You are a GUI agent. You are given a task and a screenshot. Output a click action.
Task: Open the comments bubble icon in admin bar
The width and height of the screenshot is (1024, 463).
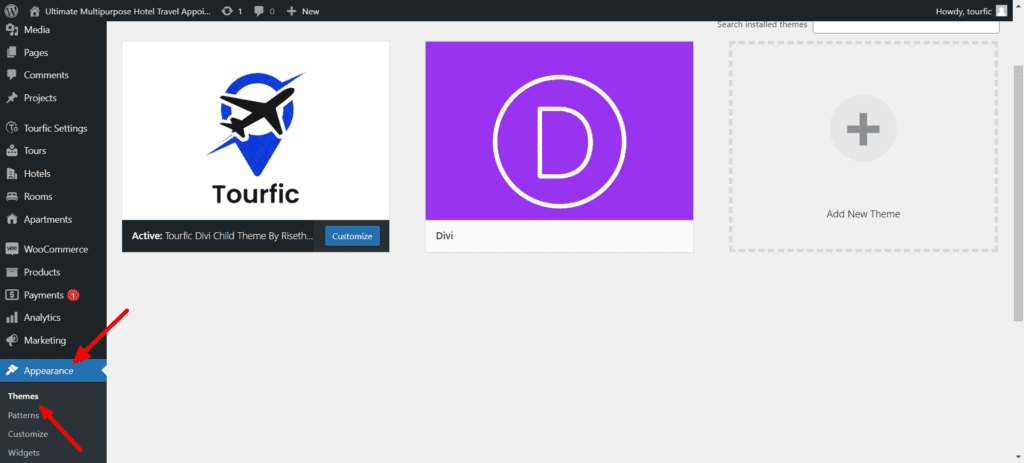259,11
